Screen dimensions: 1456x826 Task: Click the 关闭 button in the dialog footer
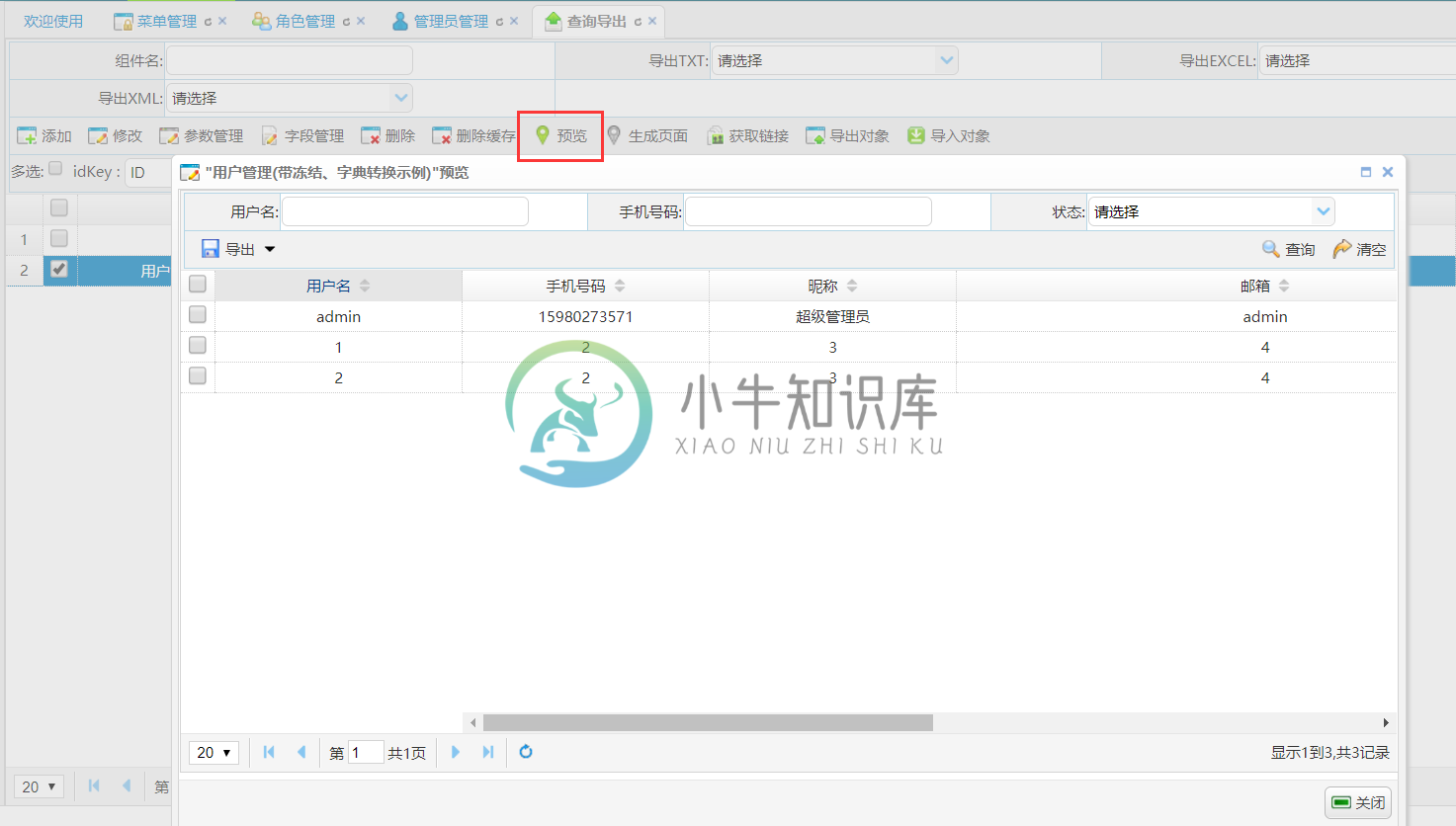point(1358,802)
